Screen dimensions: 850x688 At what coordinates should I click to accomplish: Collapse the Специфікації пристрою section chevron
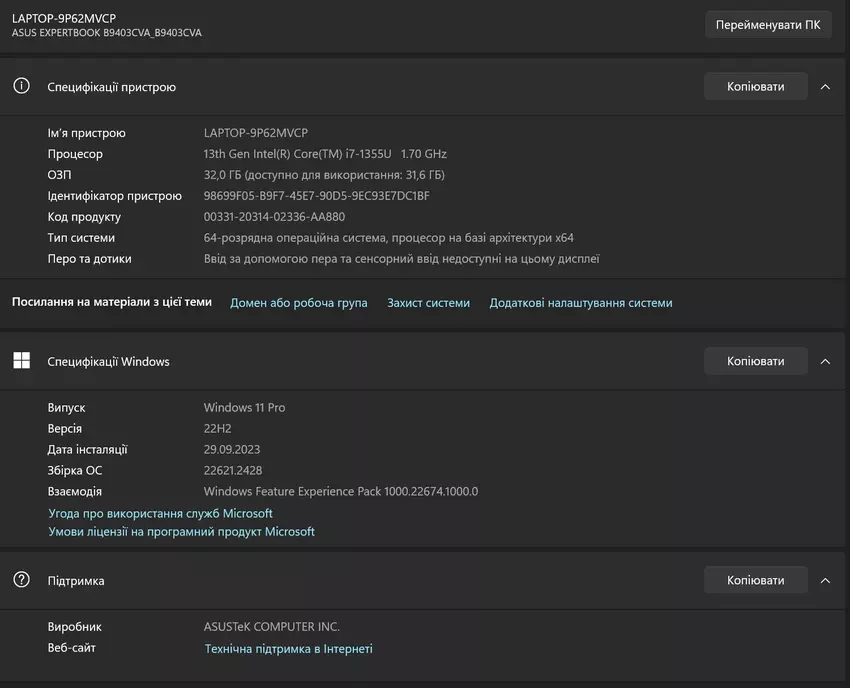click(x=825, y=86)
